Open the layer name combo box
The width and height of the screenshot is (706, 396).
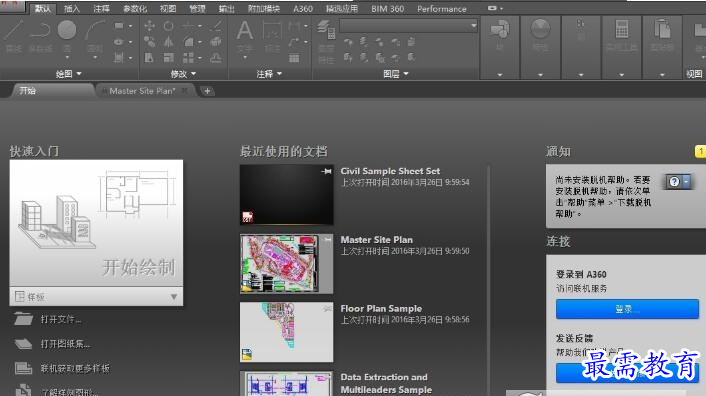(x=408, y=26)
